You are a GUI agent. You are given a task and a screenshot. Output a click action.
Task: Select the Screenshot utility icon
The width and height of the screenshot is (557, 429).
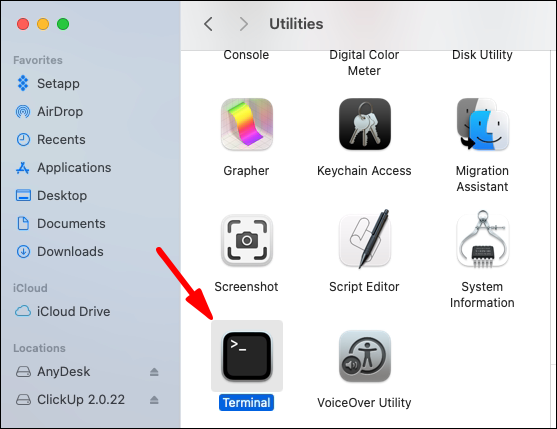pos(247,240)
